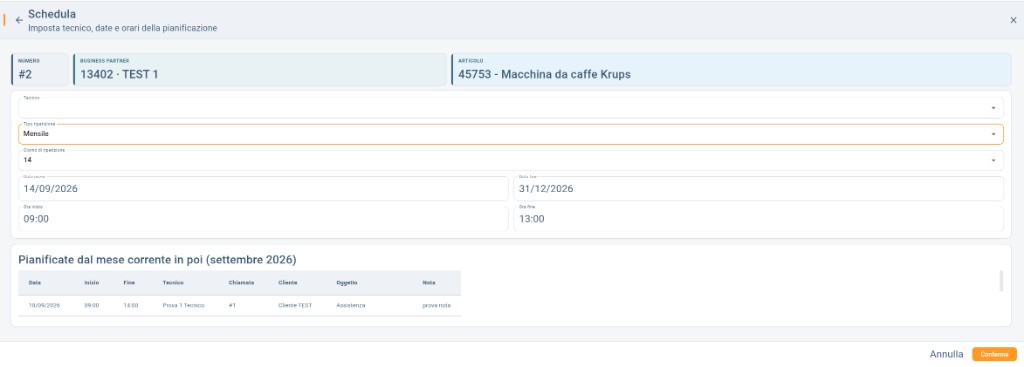The image size is (1024, 367).
Task: Click the cell Cliente TEST
Action: tap(295, 306)
